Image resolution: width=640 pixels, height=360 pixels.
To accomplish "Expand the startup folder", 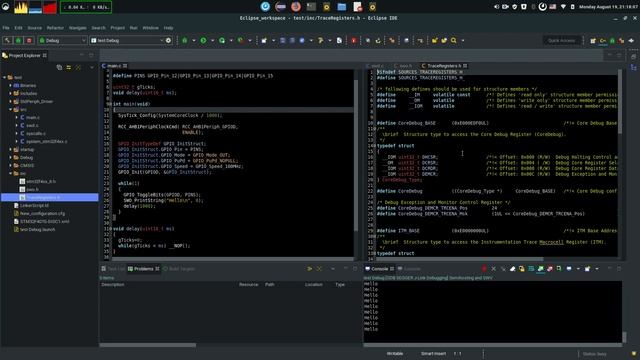I will pyautogui.click(x=11, y=149).
